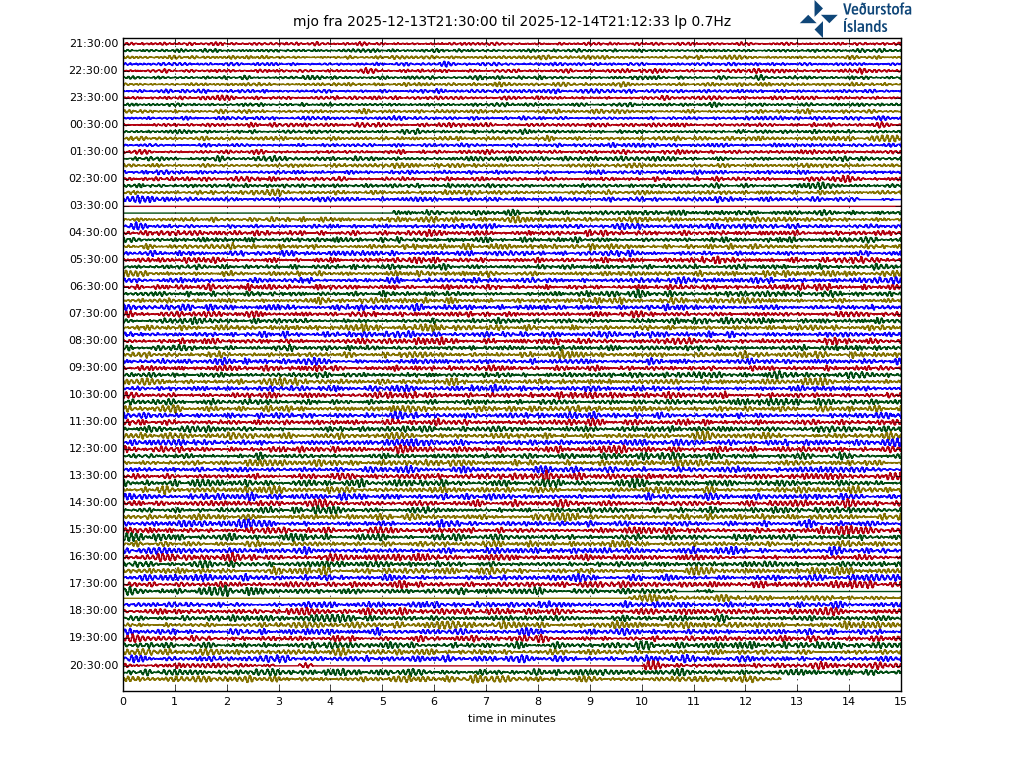Click the 5 minute x-axis tick label
The width and height of the screenshot is (1024, 768).
pyautogui.click(x=382, y=702)
